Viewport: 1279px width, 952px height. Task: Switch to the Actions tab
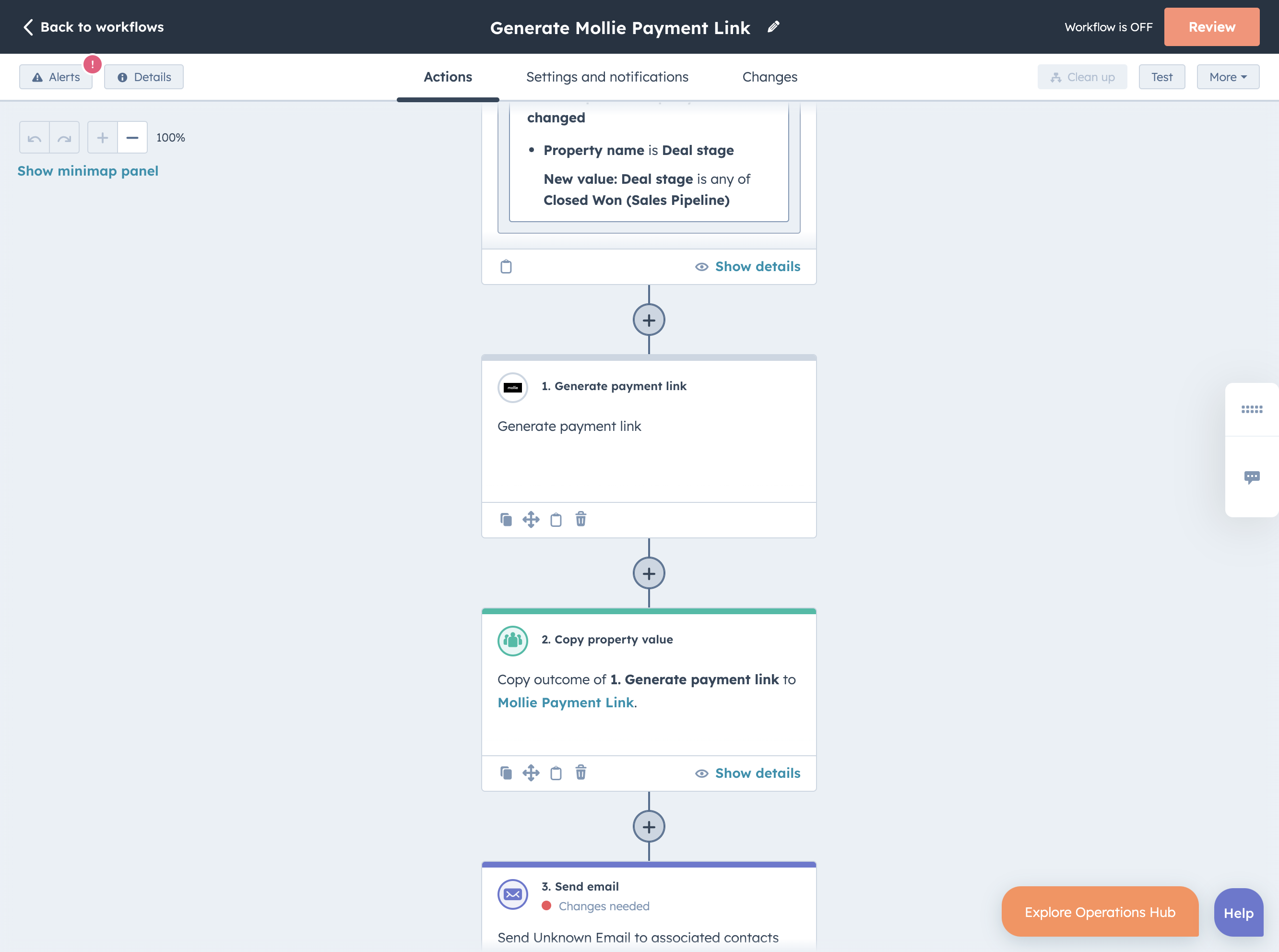(x=448, y=77)
